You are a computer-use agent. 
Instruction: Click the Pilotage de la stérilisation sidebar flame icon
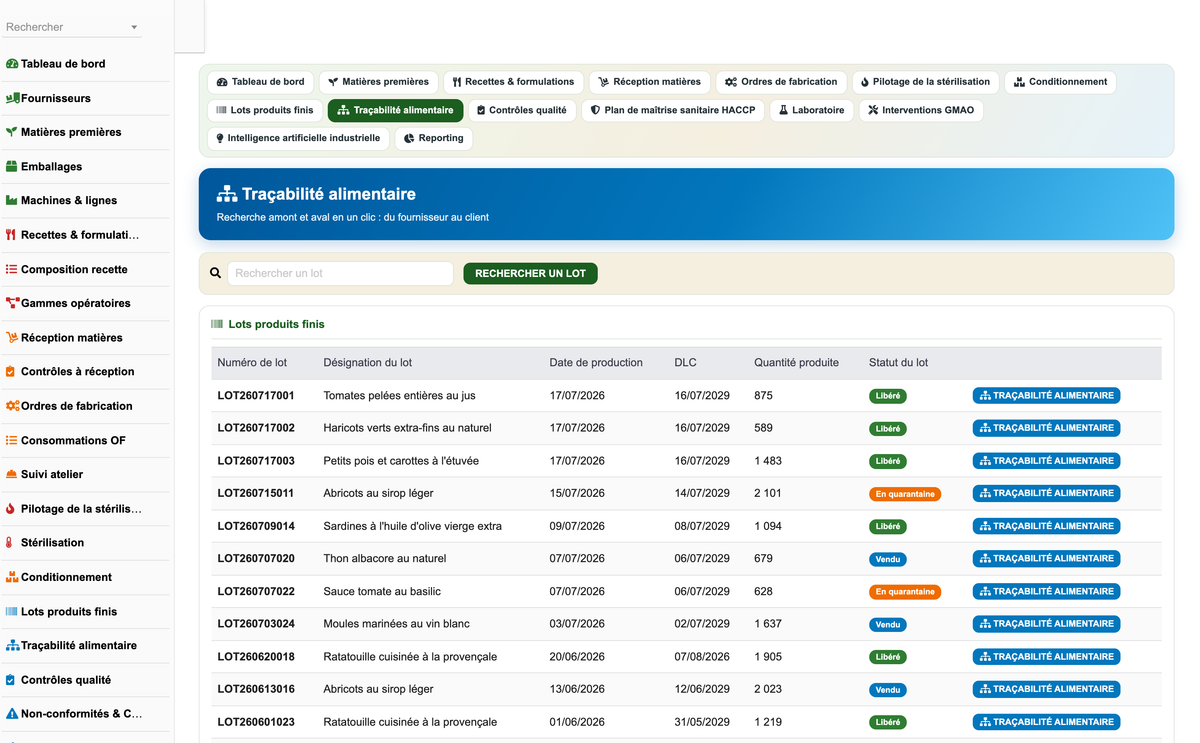[11, 509]
